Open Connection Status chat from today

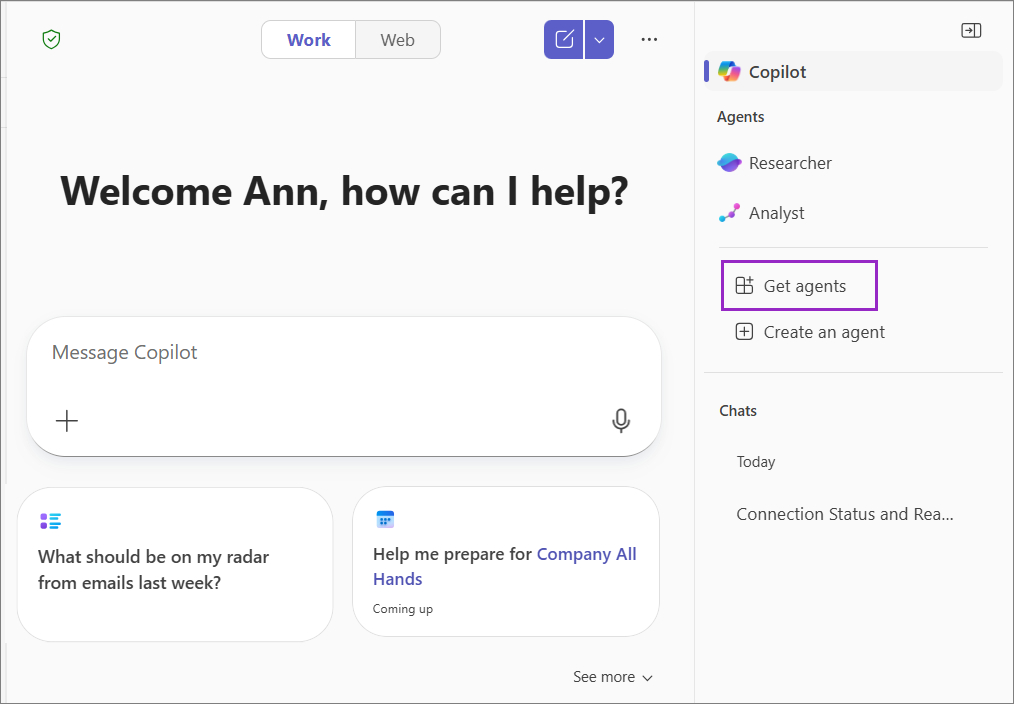pos(845,514)
